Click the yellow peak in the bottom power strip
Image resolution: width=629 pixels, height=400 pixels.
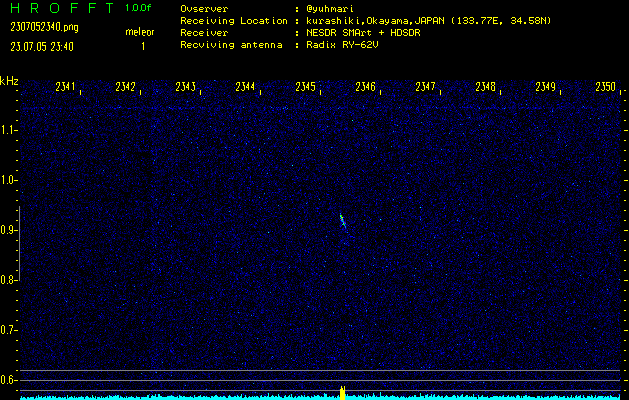(343, 392)
